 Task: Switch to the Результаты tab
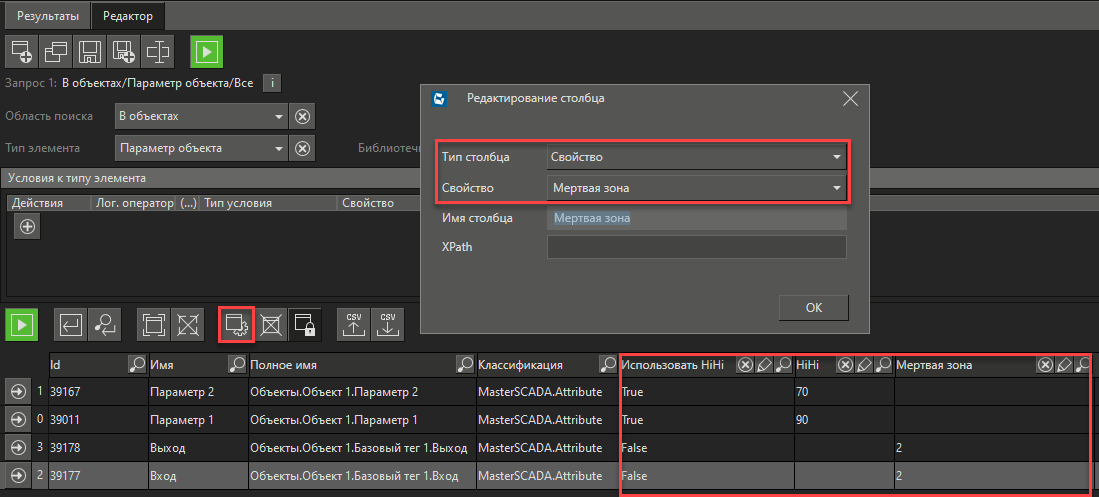44,15
